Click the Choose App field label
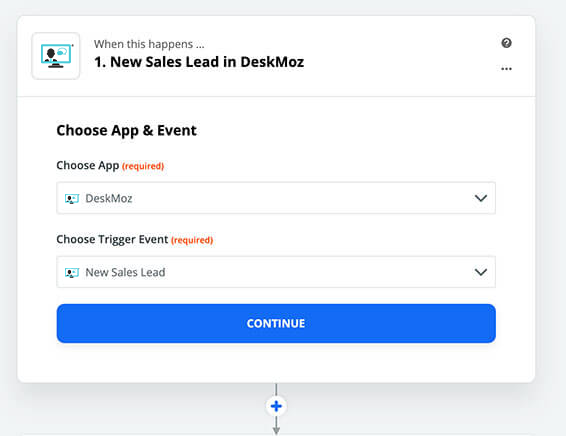This screenshot has width=566, height=436. coord(88,166)
